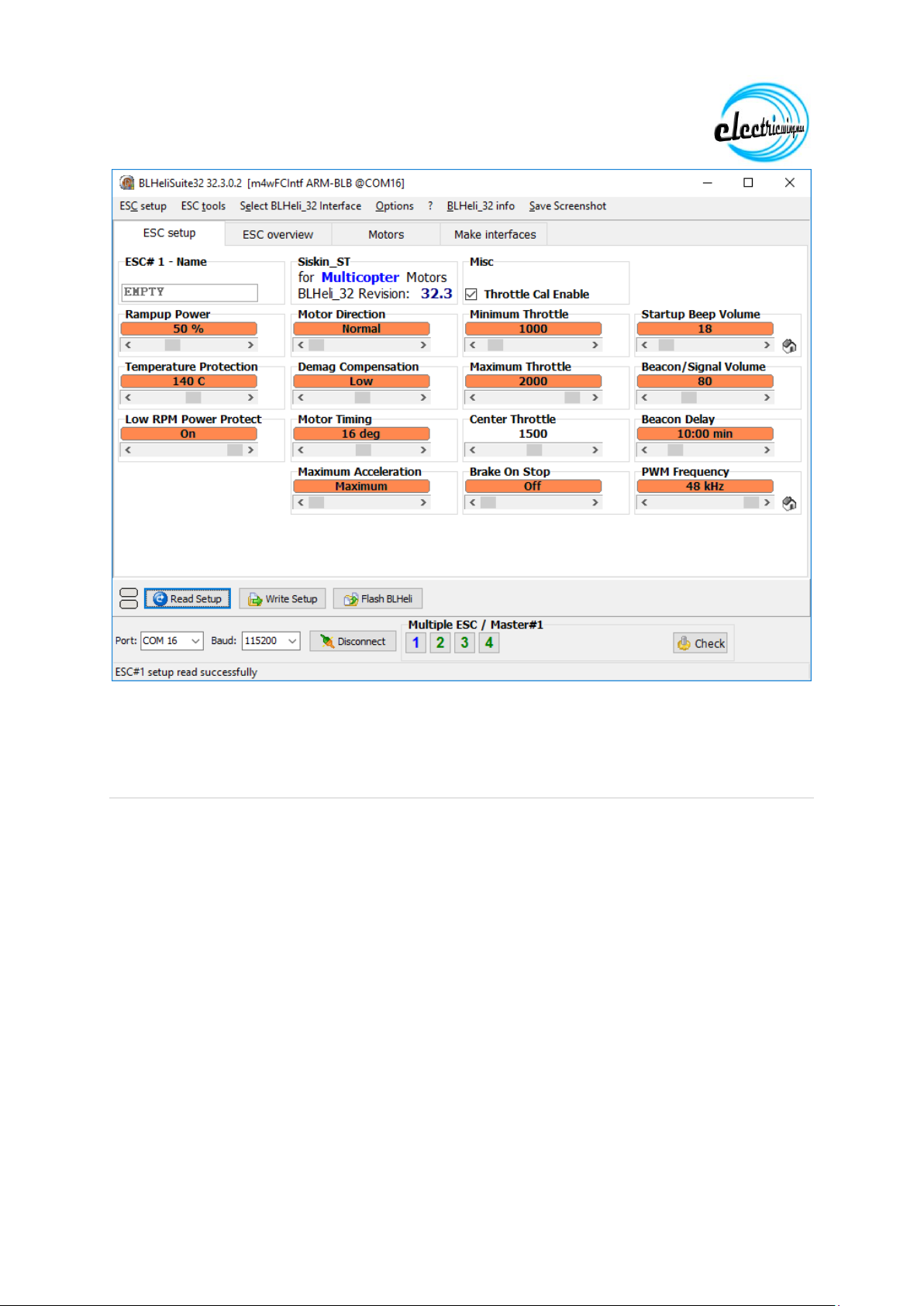Switch to the Motors tab
924x1306 pixels.
pyautogui.click(x=386, y=235)
